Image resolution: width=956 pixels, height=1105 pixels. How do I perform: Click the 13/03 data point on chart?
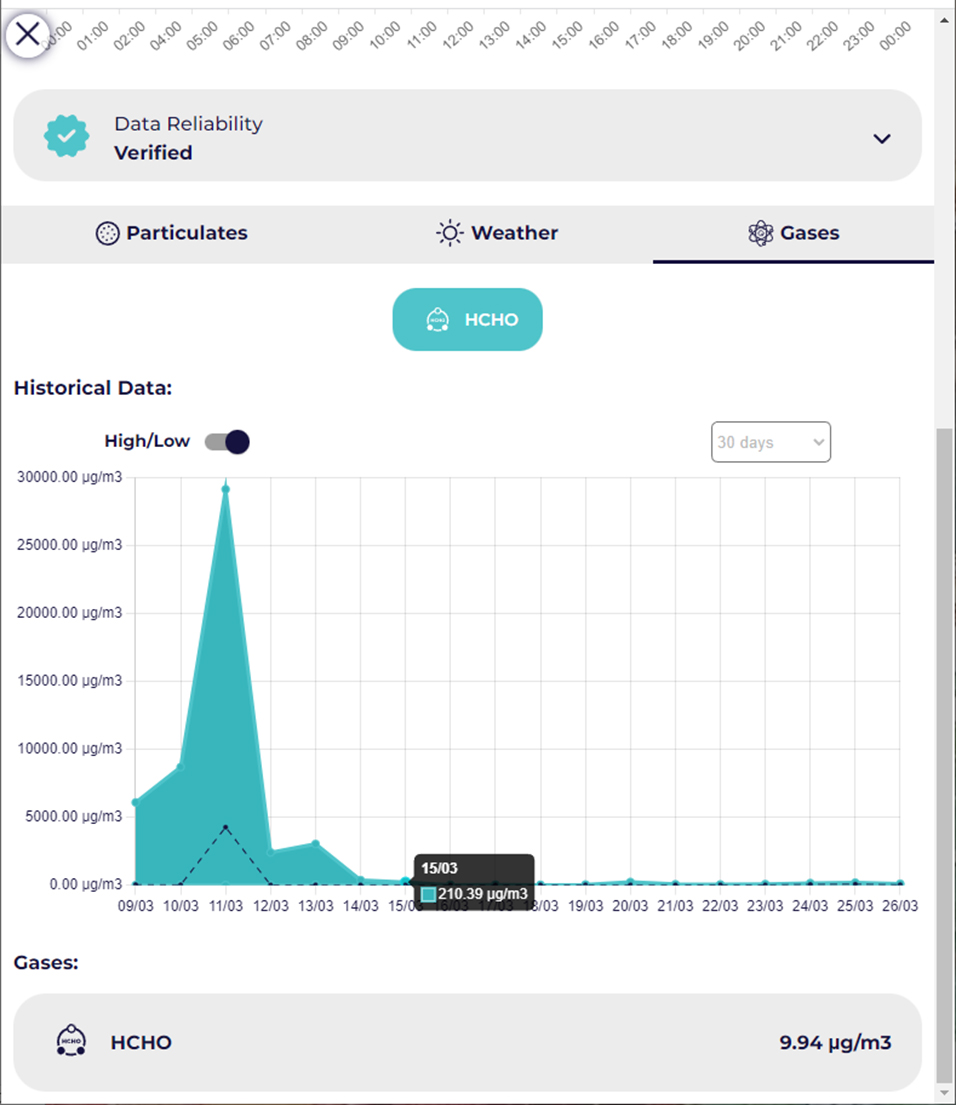(315, 843)
